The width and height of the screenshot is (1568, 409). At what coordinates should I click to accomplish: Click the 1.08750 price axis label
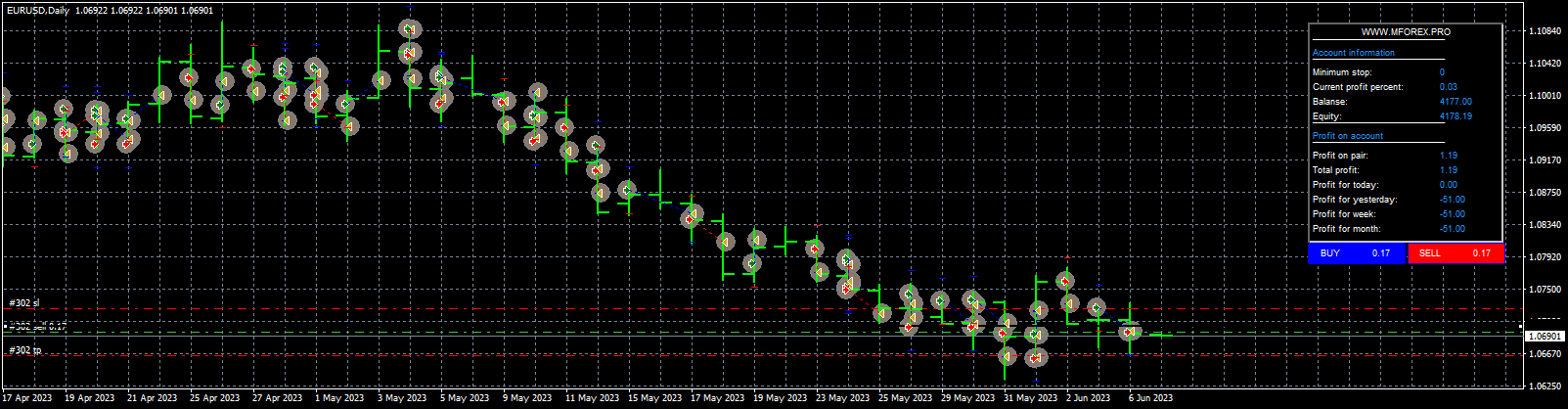point(1545,193)
